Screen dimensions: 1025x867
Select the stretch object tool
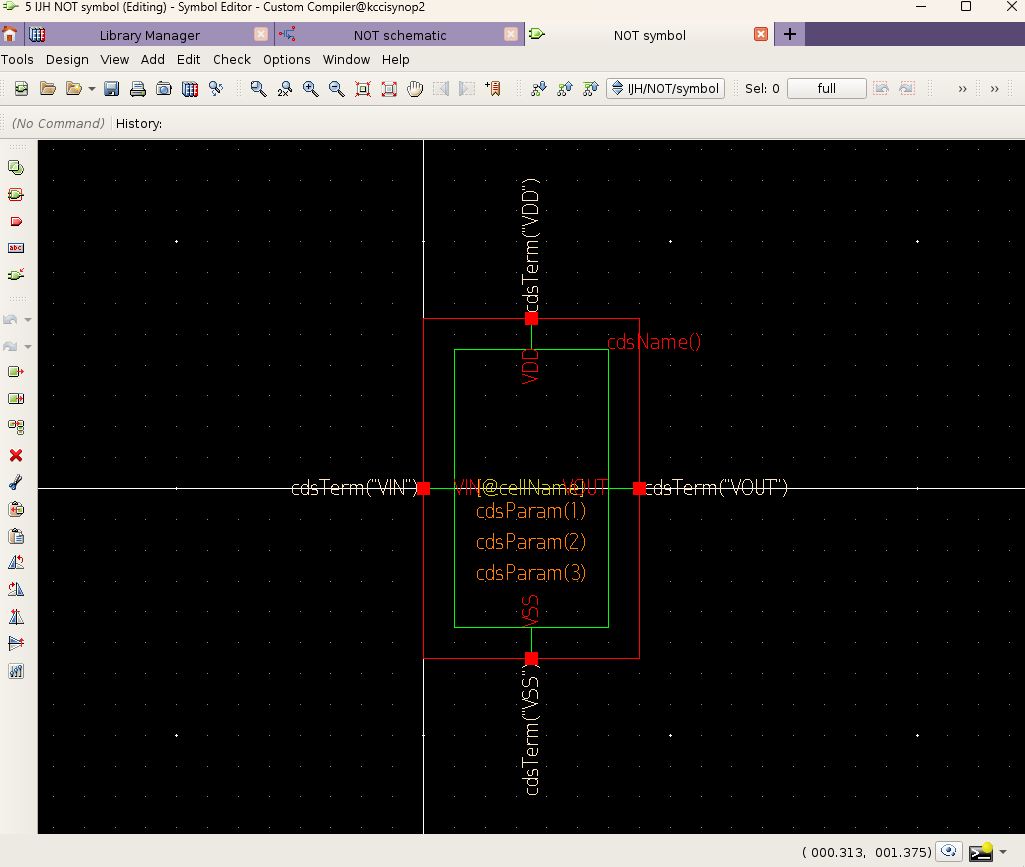pyautogui.click(x=16, y=399)
